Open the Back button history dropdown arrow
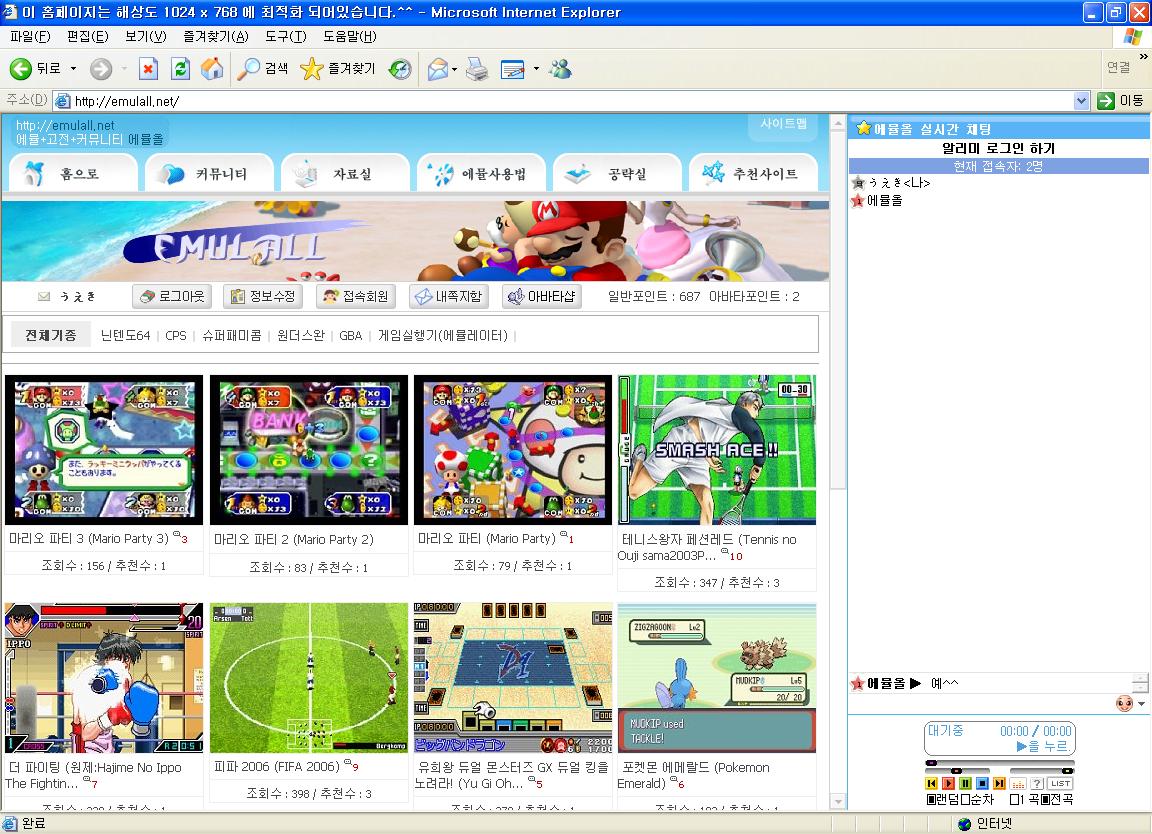This screenshot has width=1152, height=834. (x=73, y=69)
